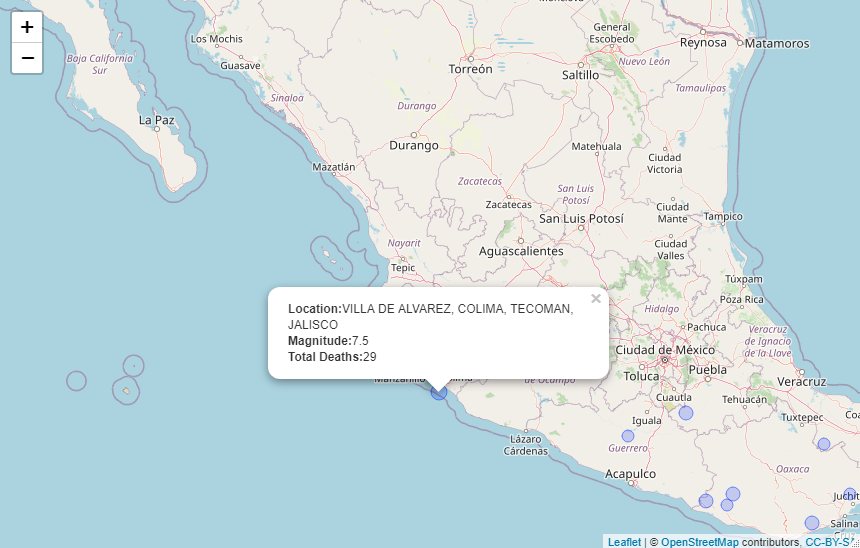
Task: Select earthquake marker near Cuautla
Action: click(x=686, y=413)
